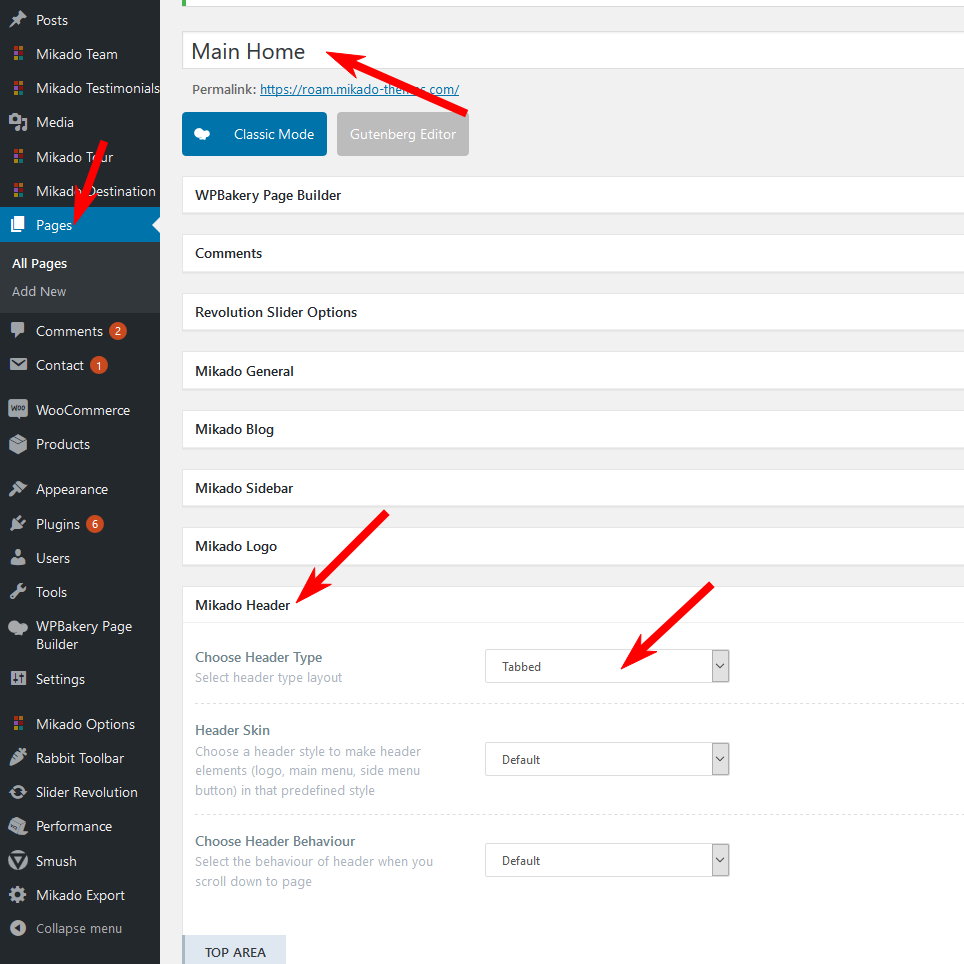Click the Smush shield icon
964x964 pixels.
point(18,860)
